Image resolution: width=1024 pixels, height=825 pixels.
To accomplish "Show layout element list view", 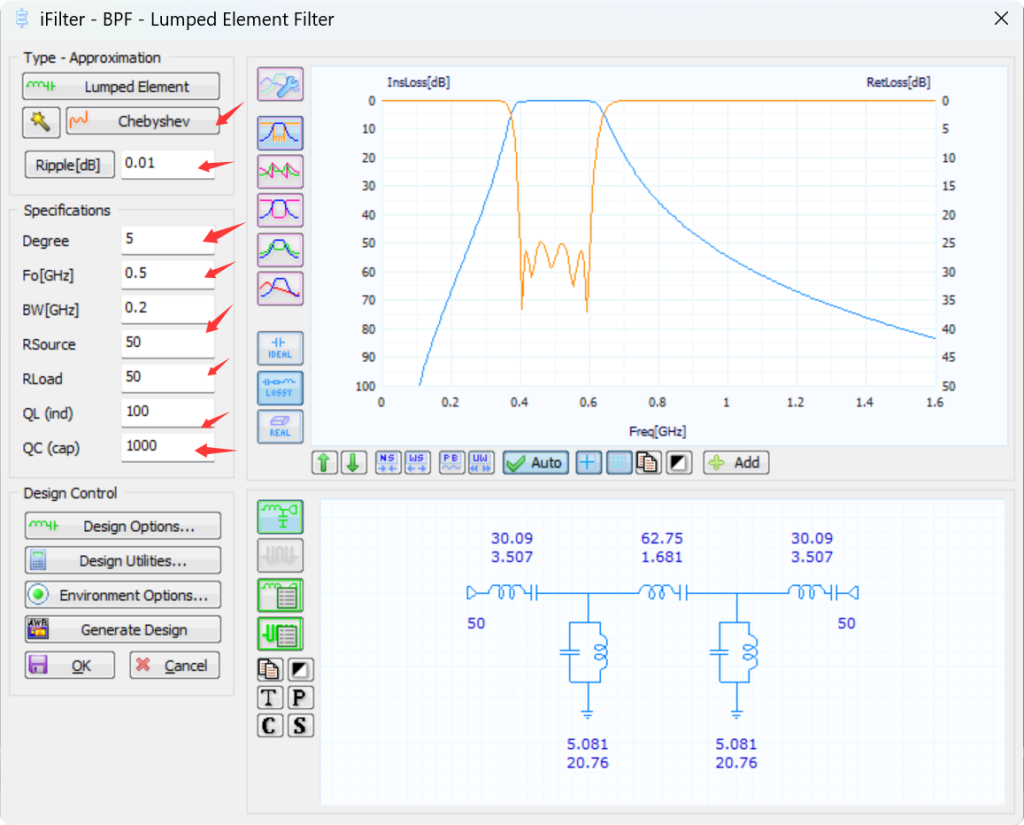I will pyautogui.click(x=280, y=634).
